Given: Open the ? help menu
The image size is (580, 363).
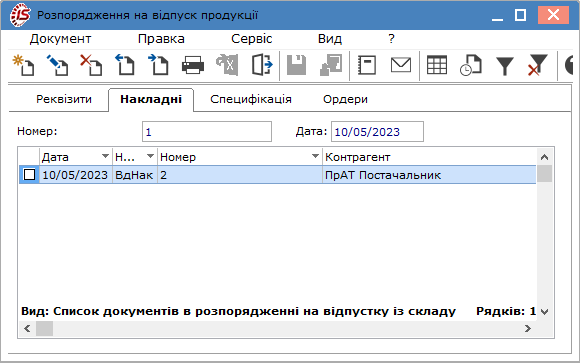Looking at the screenshot, I should [x=391, y=39].
